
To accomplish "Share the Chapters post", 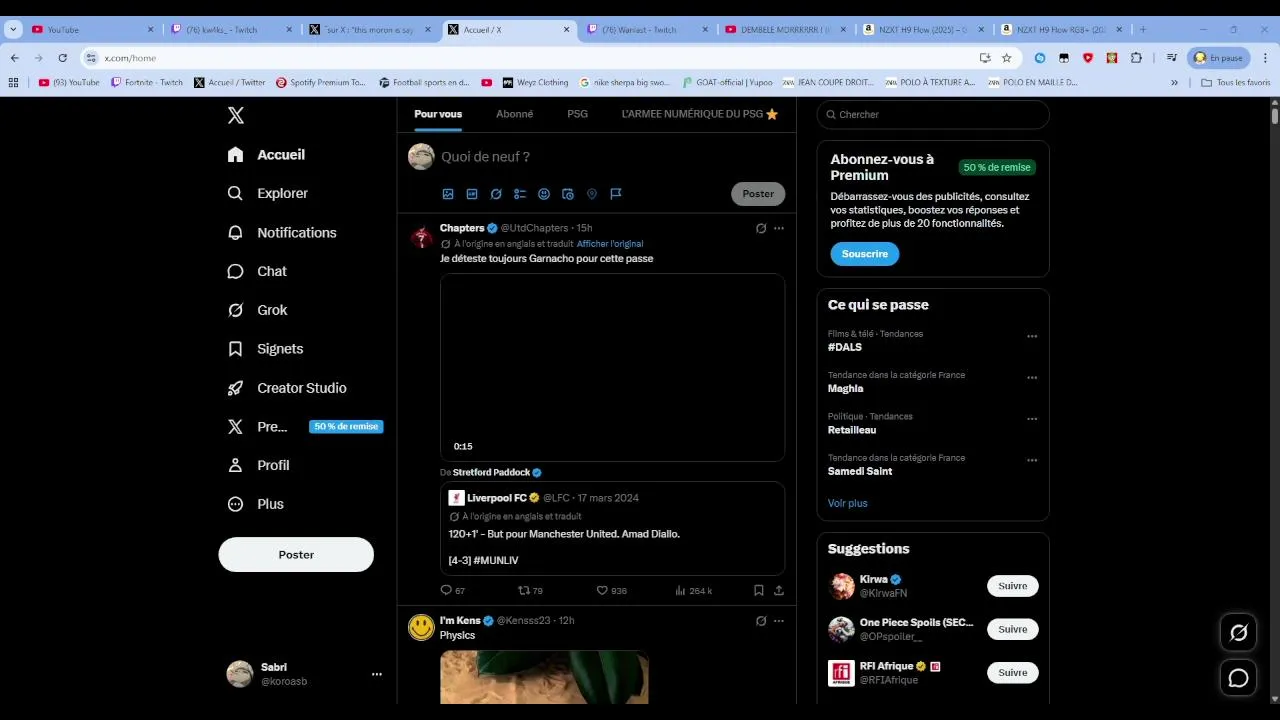I will tap(779, 591).
